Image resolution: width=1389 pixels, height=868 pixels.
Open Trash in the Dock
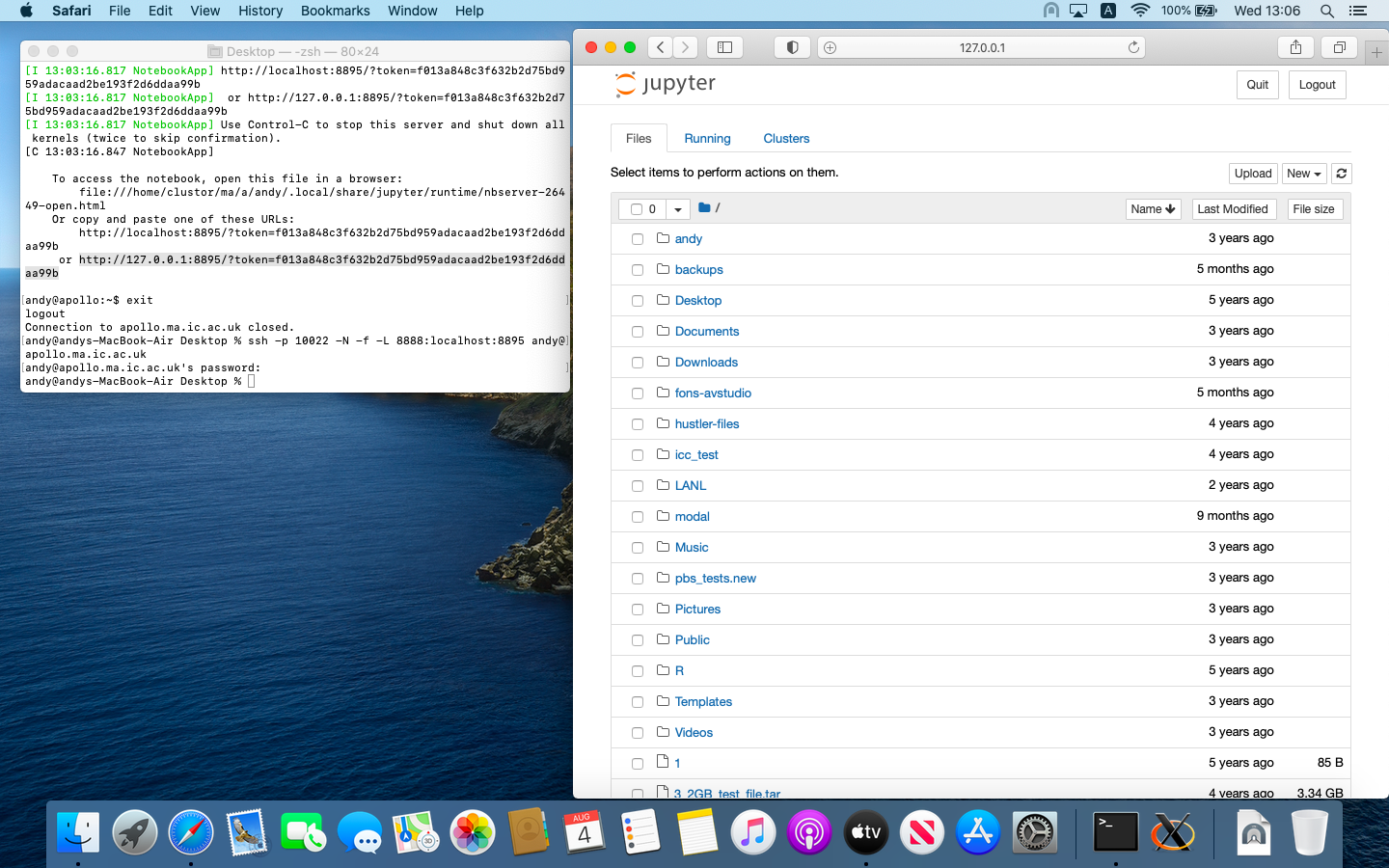(x=1309, y=832)
